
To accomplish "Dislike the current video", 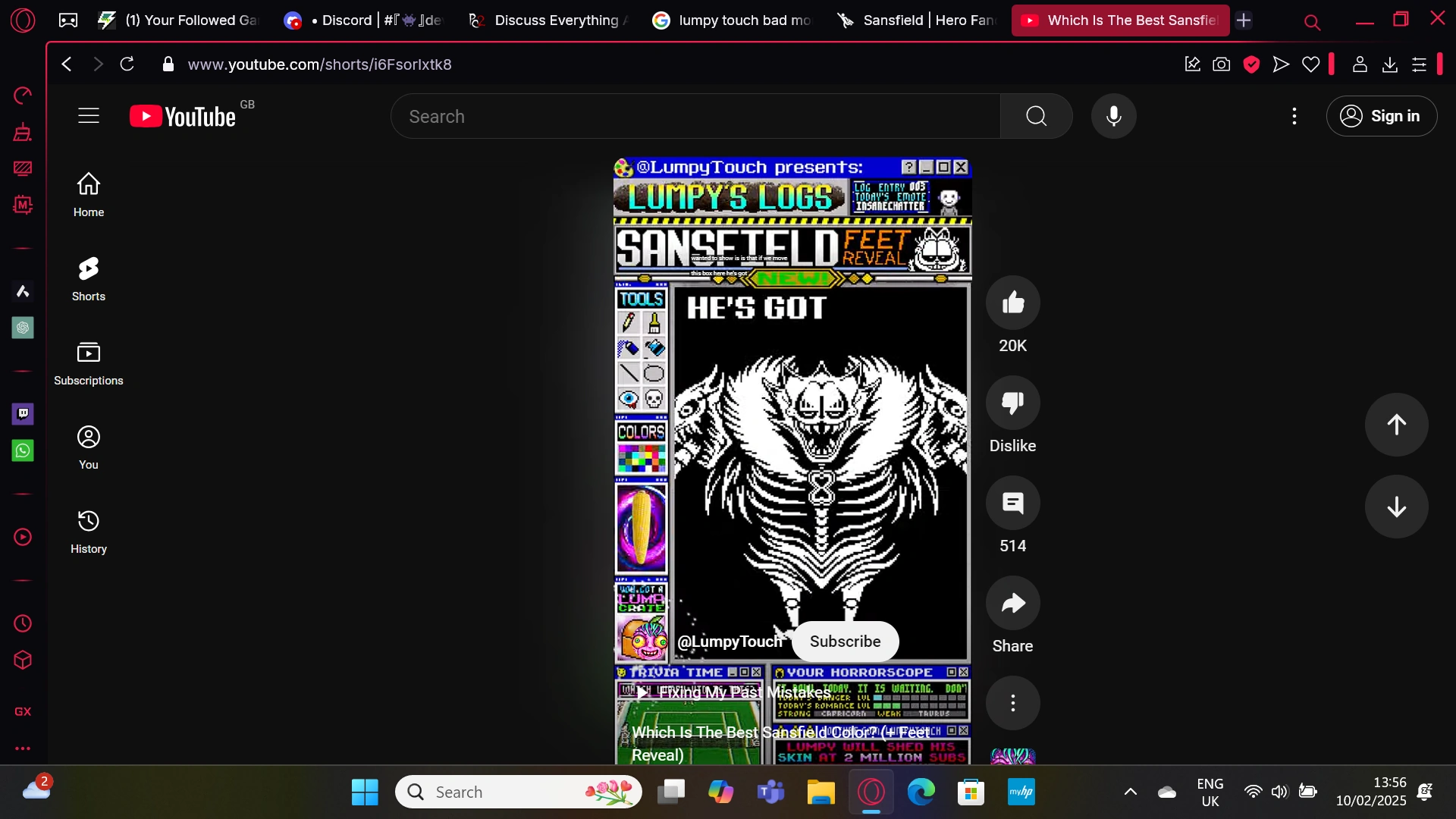I will 1013,403.
